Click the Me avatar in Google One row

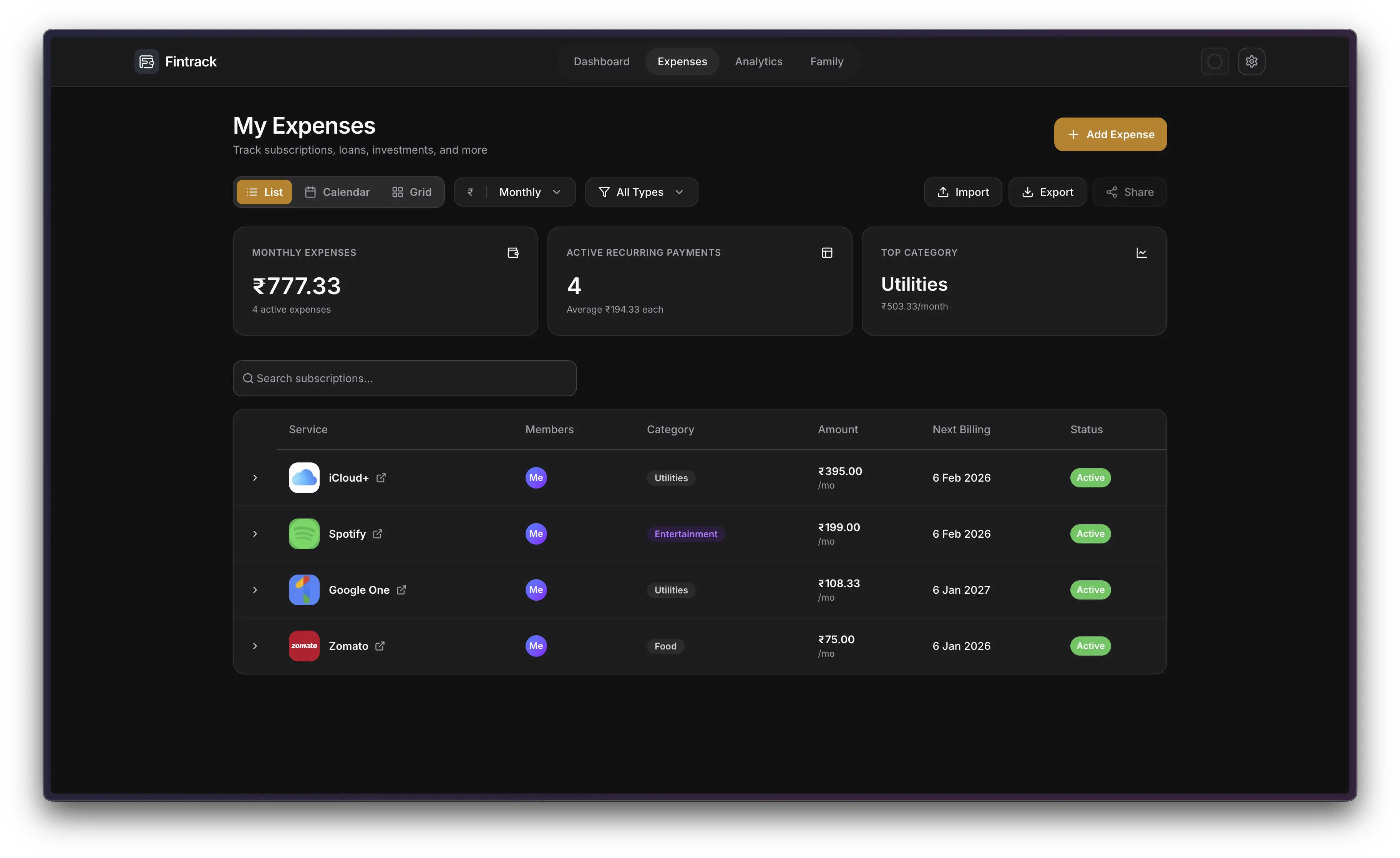(x=536, y=590)
